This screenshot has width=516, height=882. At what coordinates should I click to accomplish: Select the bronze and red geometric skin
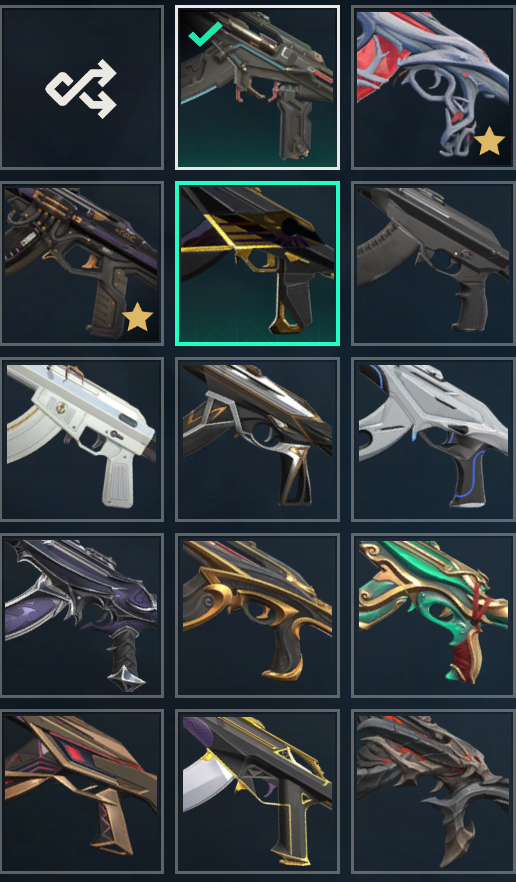82,791
